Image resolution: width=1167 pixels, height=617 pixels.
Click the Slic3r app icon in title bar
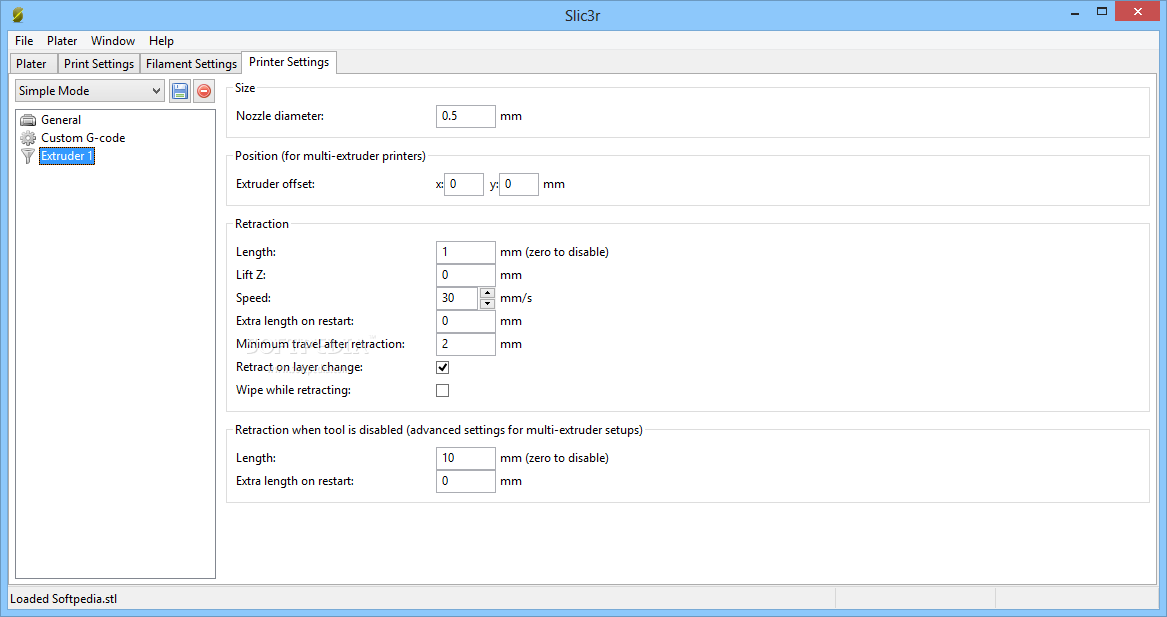point(18,15)
